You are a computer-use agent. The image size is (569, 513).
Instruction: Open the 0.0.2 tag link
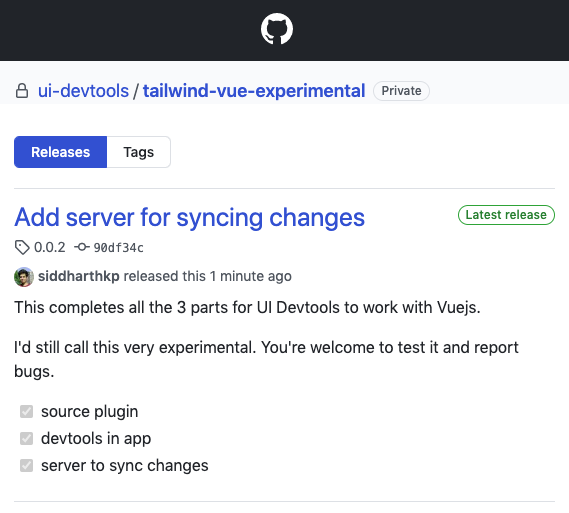tap(50, 247)
